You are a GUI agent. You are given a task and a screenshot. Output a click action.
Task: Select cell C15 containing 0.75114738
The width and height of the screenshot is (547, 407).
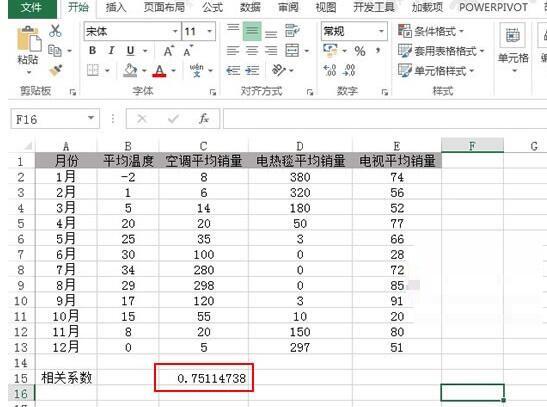[x=204, y=378]
